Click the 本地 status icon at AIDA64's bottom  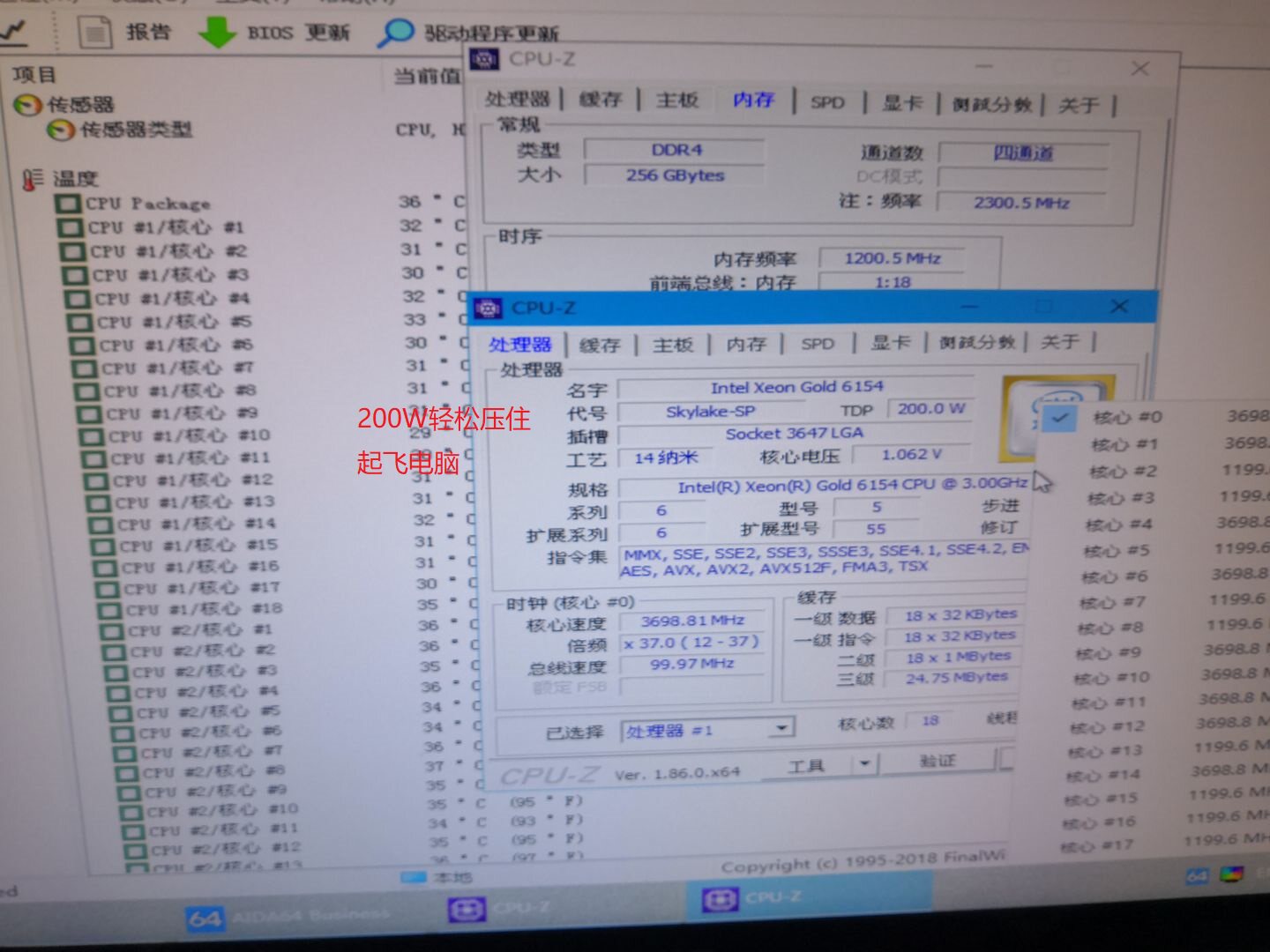[x=414, y=877]
